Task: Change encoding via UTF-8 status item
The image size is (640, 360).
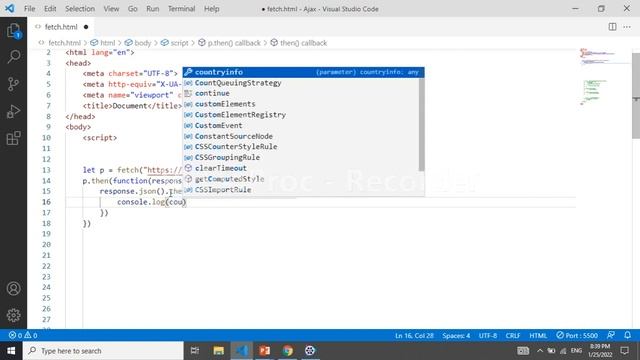Action: [488, 336]
